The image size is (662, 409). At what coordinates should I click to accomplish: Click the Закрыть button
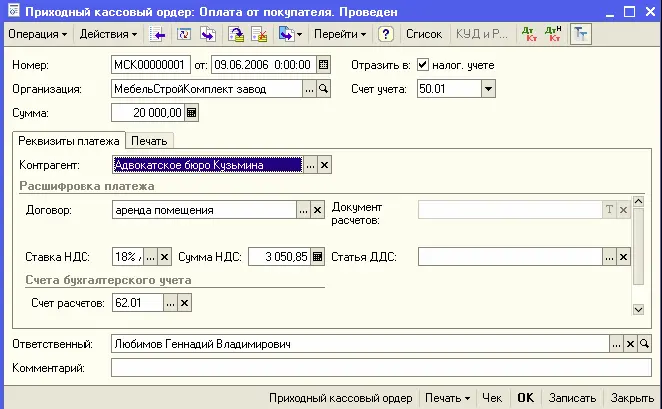[x=632, y=398]
